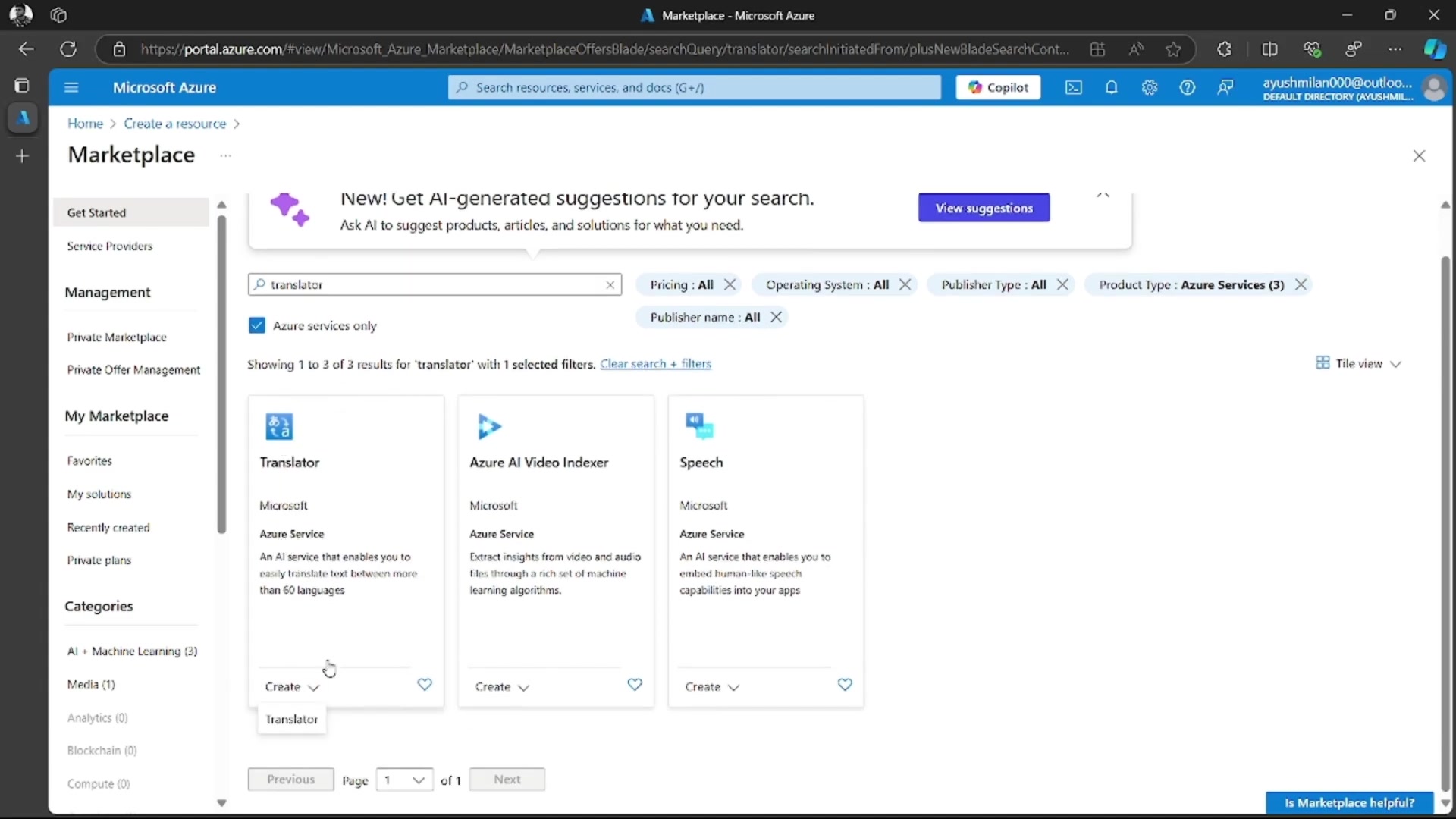Click the Azure AI Video Indexer icon
Screen dimensions: 1456x819
(489, 426)
